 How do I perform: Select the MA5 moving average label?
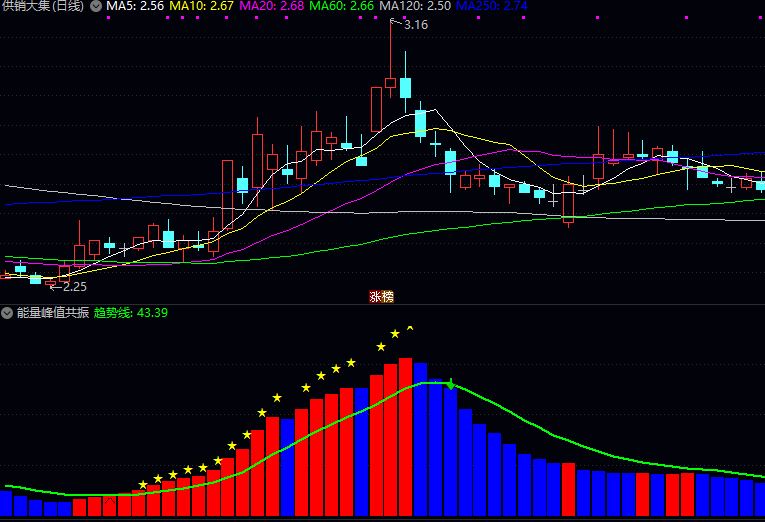[135, 6]
